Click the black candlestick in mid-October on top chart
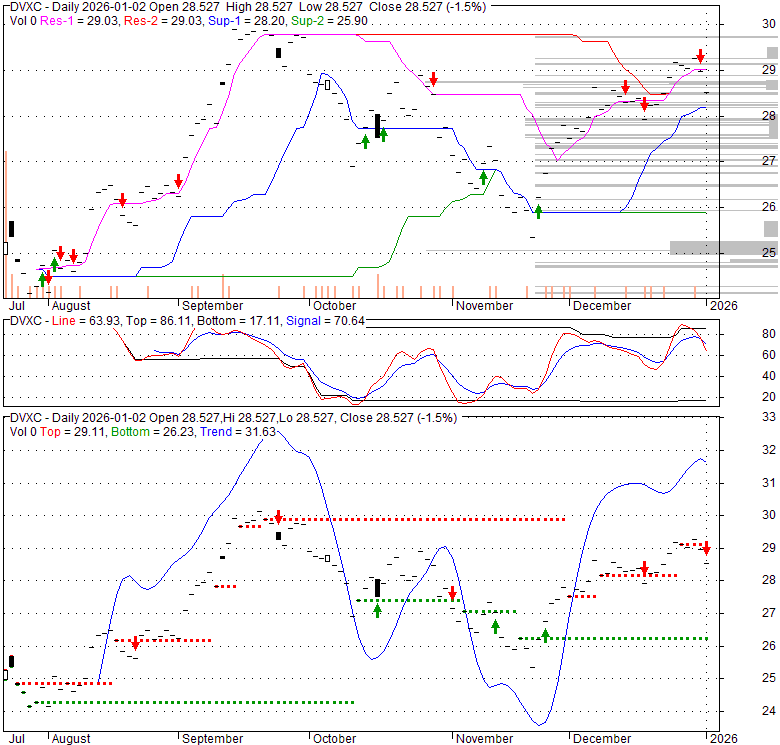Screen dimensions: 780x745 [x=377, y=125]
